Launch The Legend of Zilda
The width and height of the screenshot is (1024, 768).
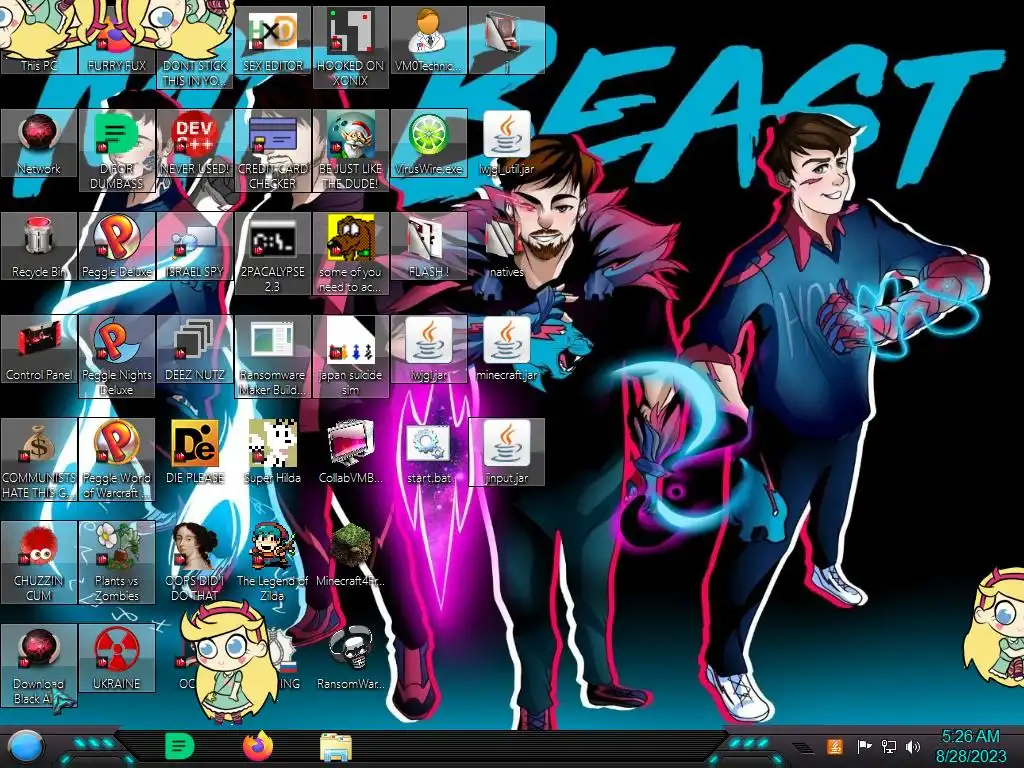click(273, 563)
